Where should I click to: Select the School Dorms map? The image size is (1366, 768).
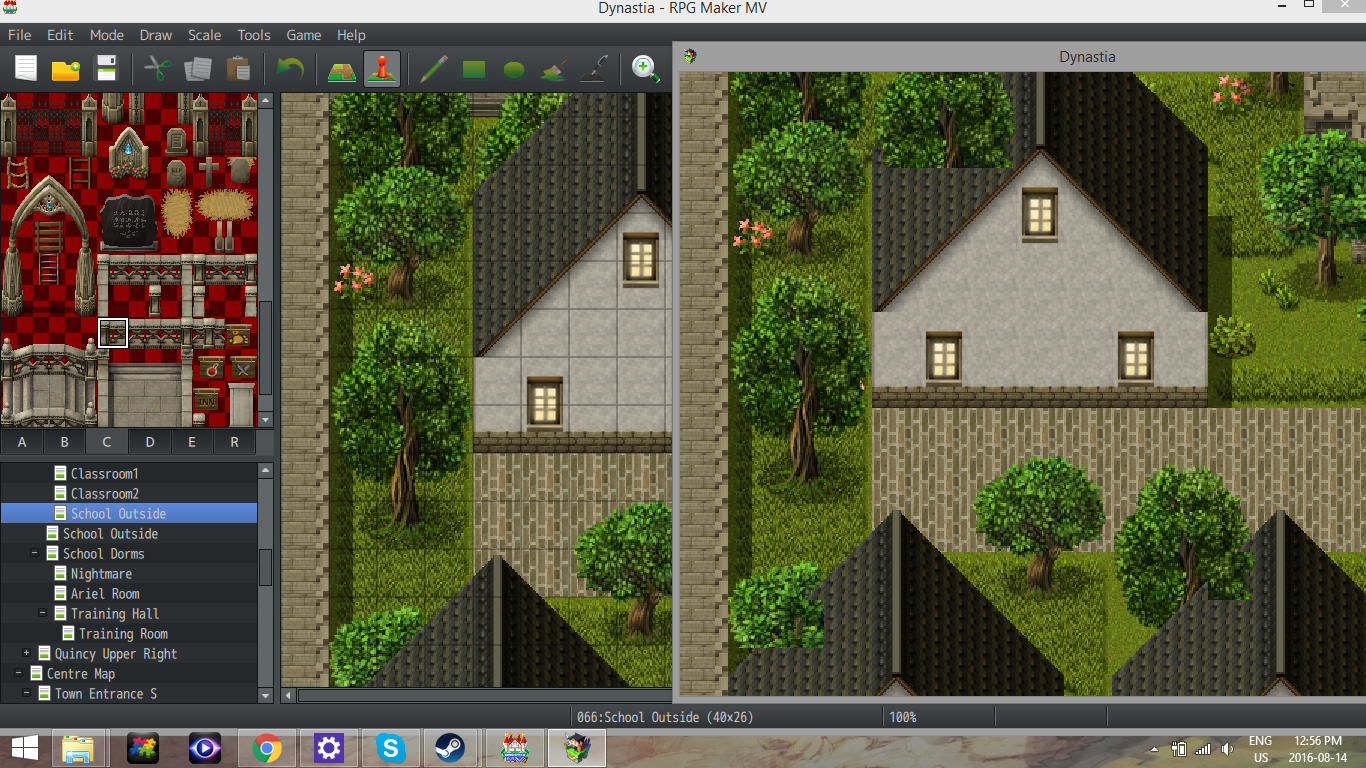click(x=103, y=553)
